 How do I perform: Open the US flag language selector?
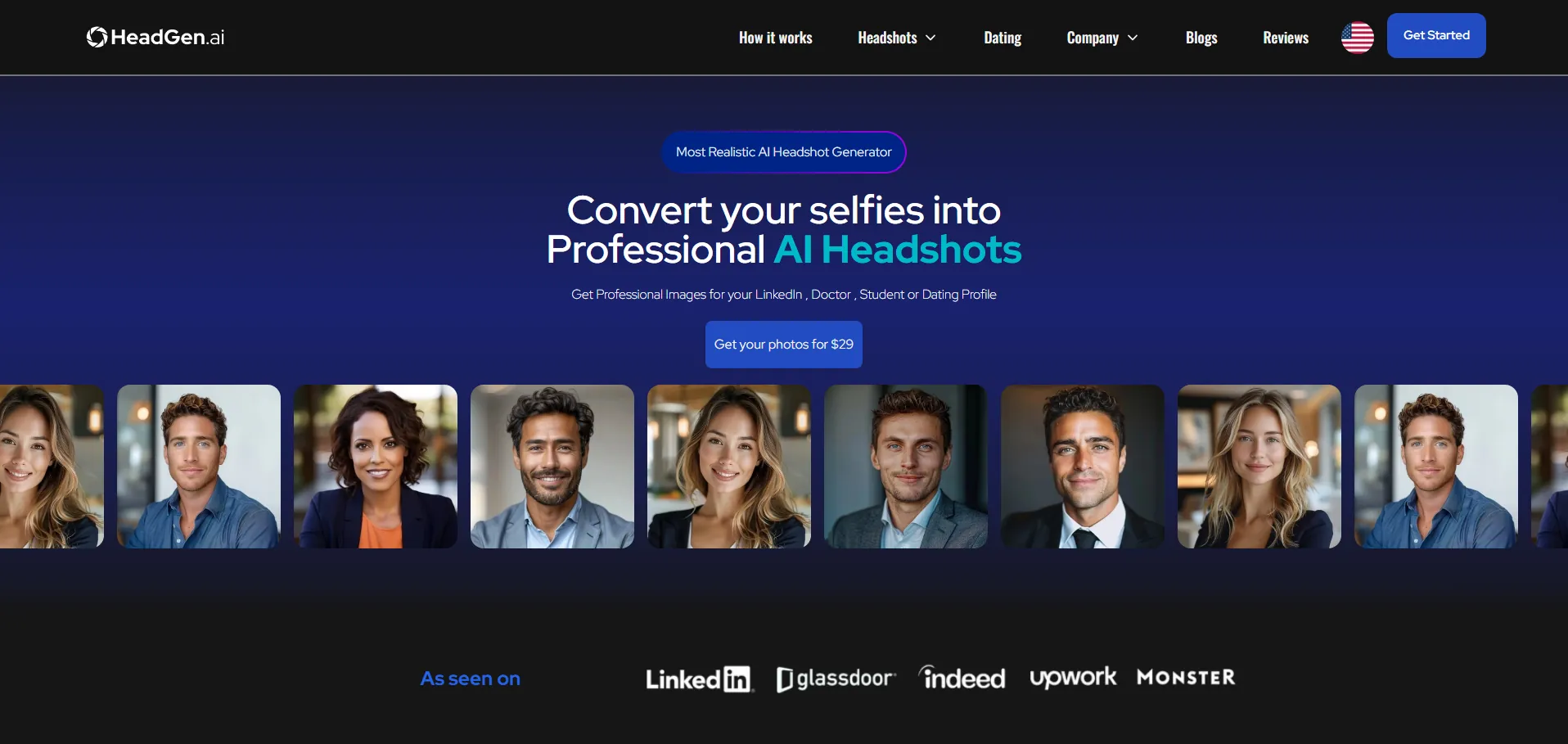tap(1357, 38)
